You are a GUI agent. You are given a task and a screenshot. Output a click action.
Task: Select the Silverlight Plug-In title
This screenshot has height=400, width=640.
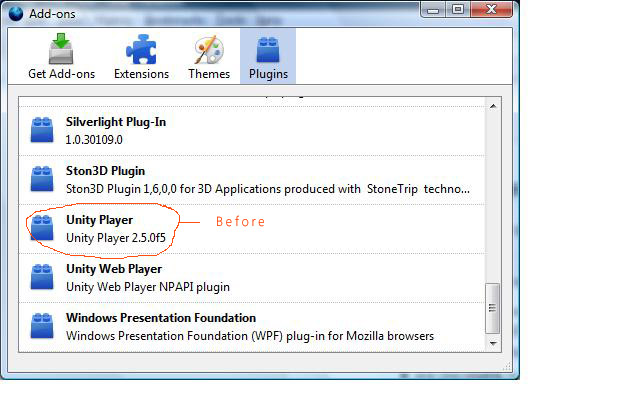116,122
